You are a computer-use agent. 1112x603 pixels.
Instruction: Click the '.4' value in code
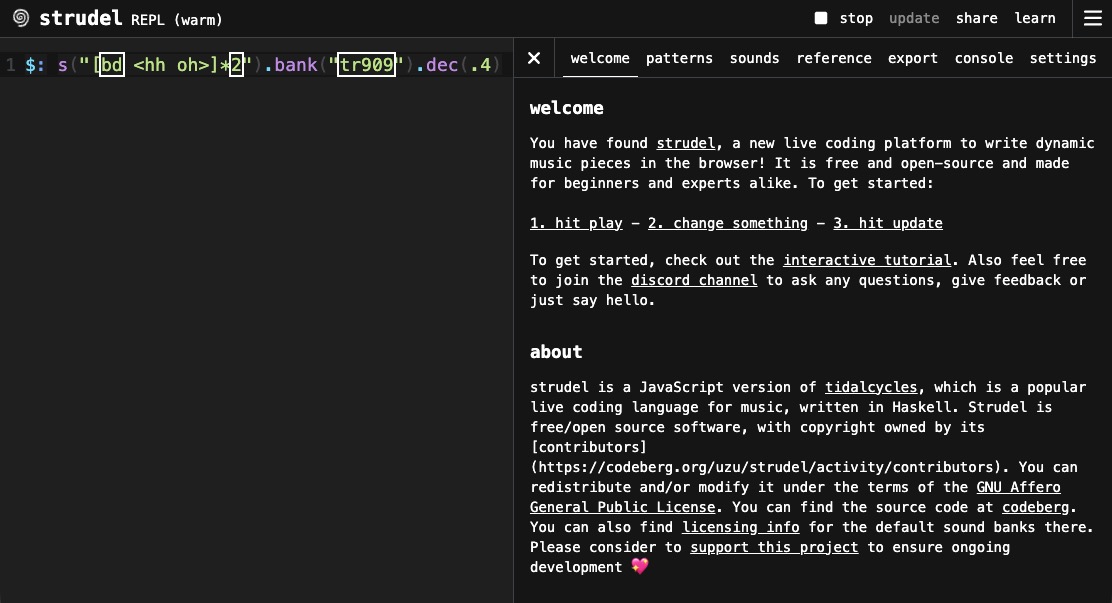click(481, 65)
